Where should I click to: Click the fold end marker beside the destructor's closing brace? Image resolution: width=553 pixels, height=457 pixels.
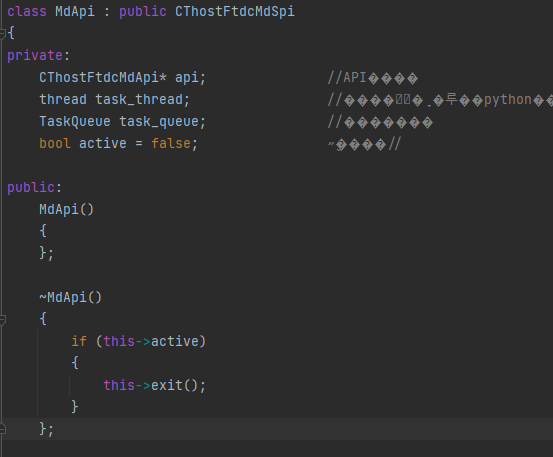click(x=2, y=429)
